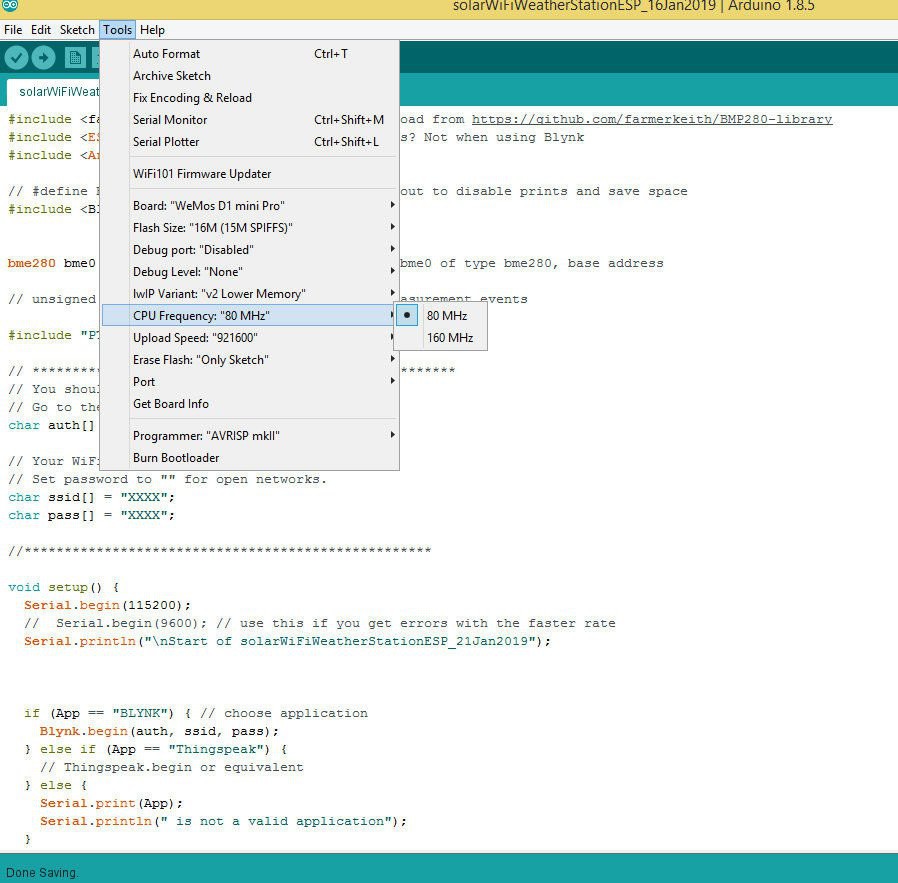Image resolution: width=898 pixels, height=883 pixels.
Task: Expand the Debug port submenu
Action: (249, 250)
